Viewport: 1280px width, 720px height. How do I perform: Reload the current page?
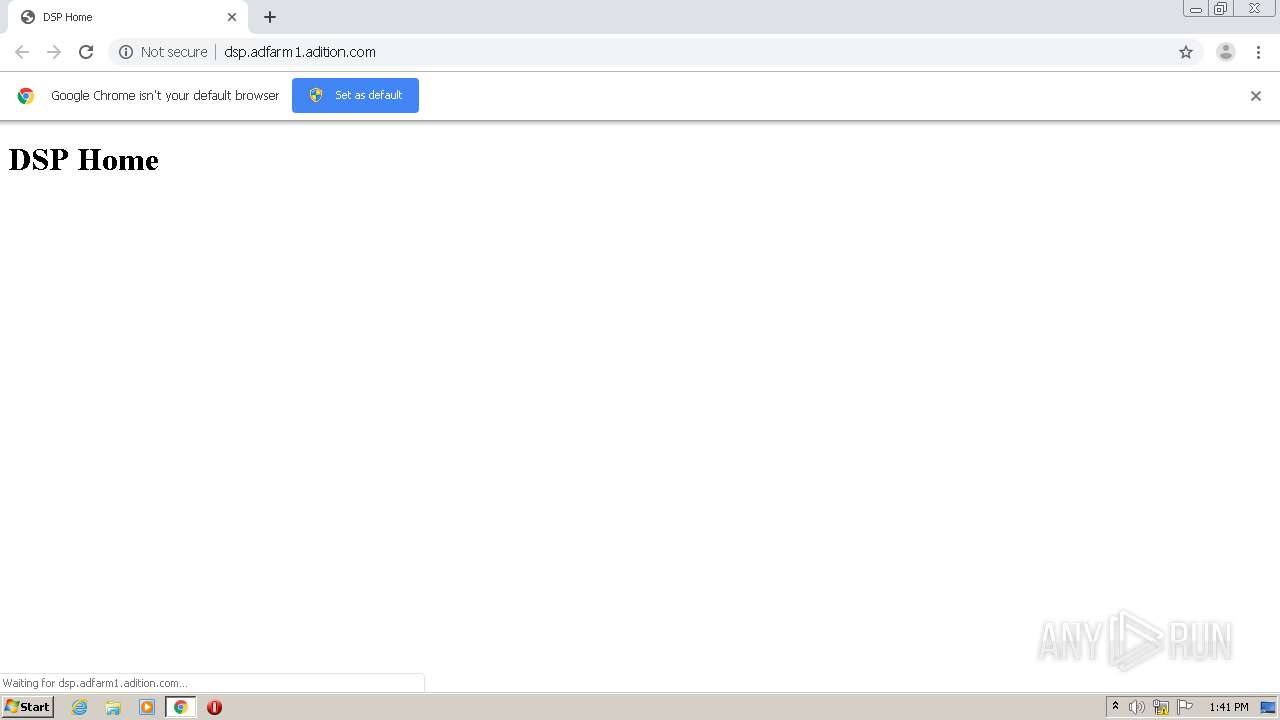pos(86,52)
